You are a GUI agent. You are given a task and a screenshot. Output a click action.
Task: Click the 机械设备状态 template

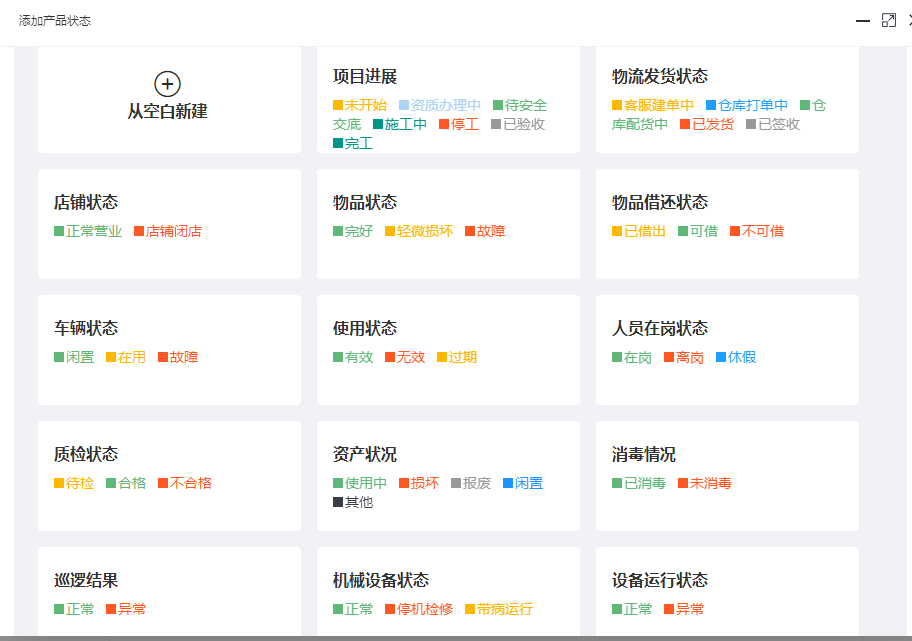381,581
